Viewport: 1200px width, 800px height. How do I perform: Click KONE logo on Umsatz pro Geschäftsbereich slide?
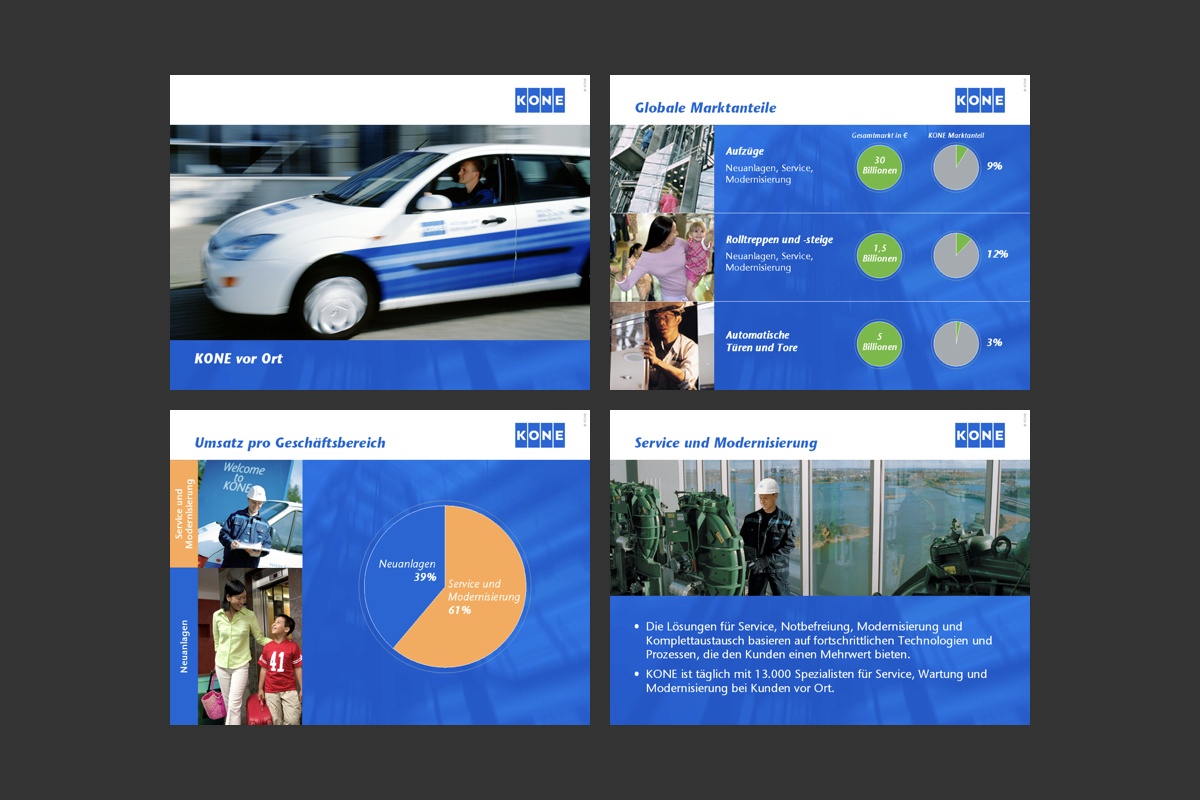click(x=540, y=435)
